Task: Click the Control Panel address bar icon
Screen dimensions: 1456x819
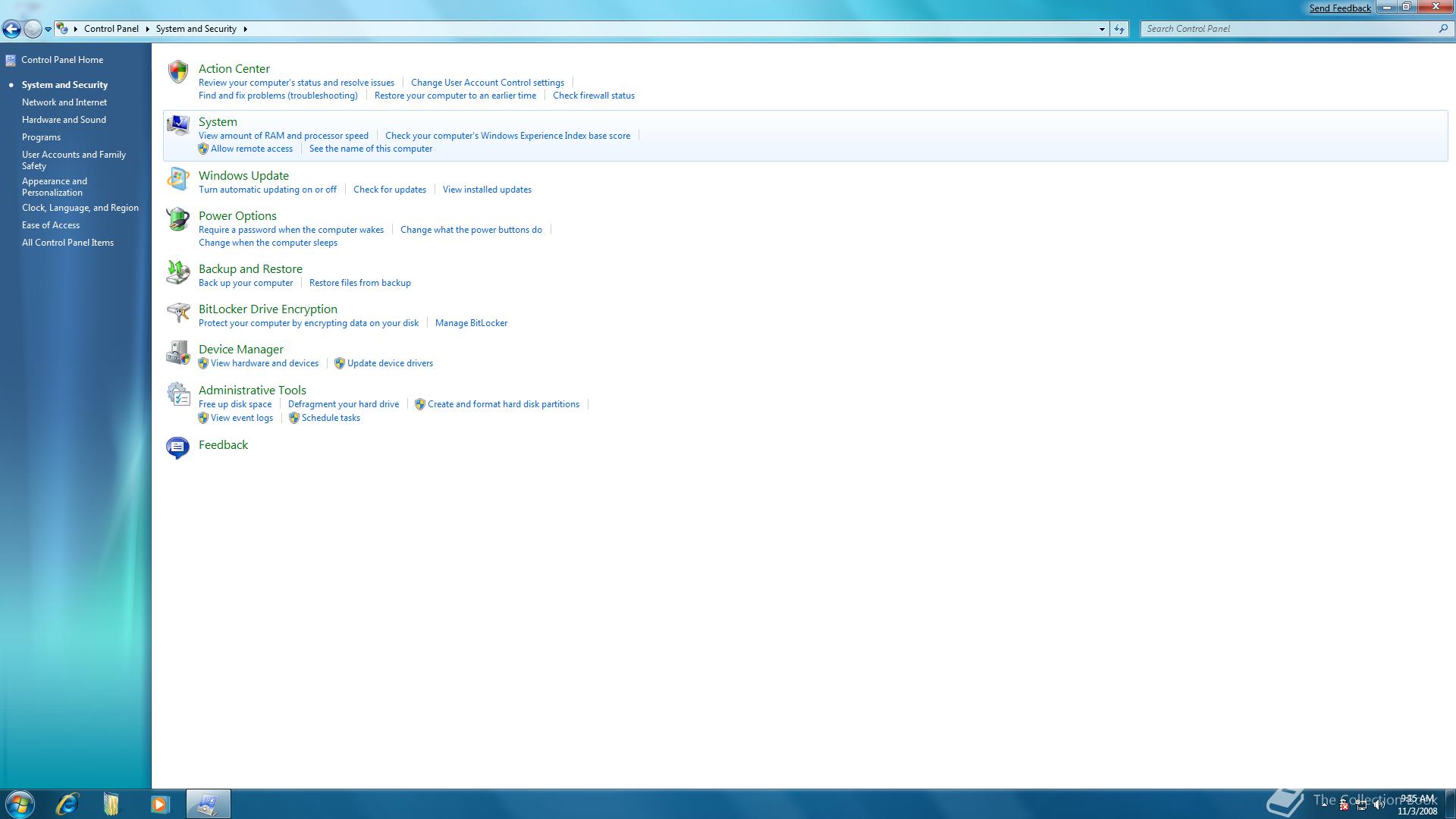Action: click(63, 29)
